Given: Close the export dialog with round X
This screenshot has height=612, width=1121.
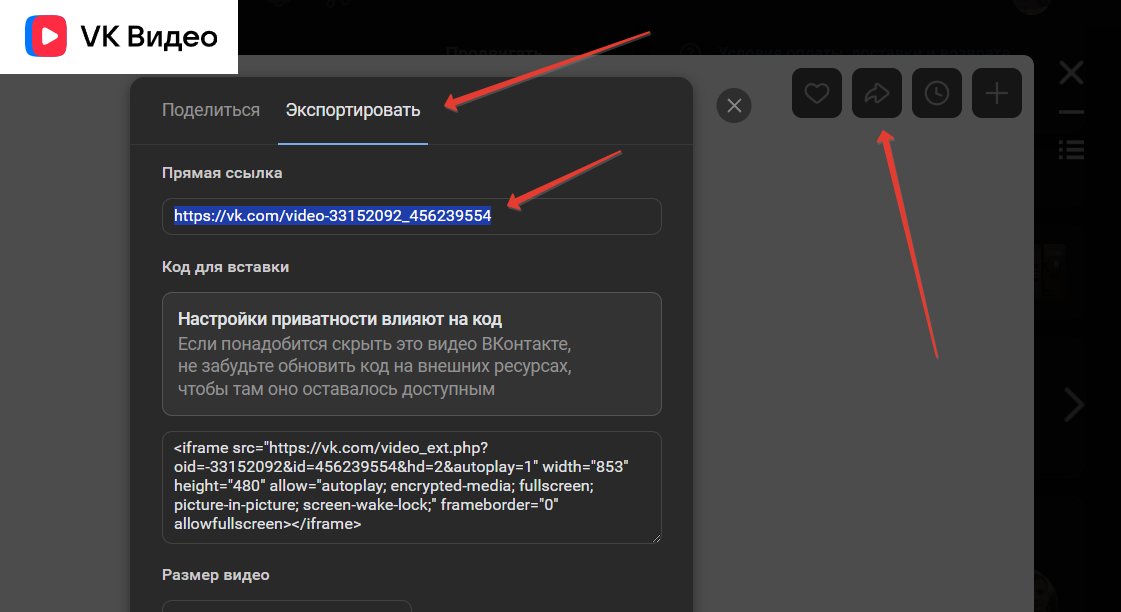Looking at the screenshot, I should tap(734, 105).
